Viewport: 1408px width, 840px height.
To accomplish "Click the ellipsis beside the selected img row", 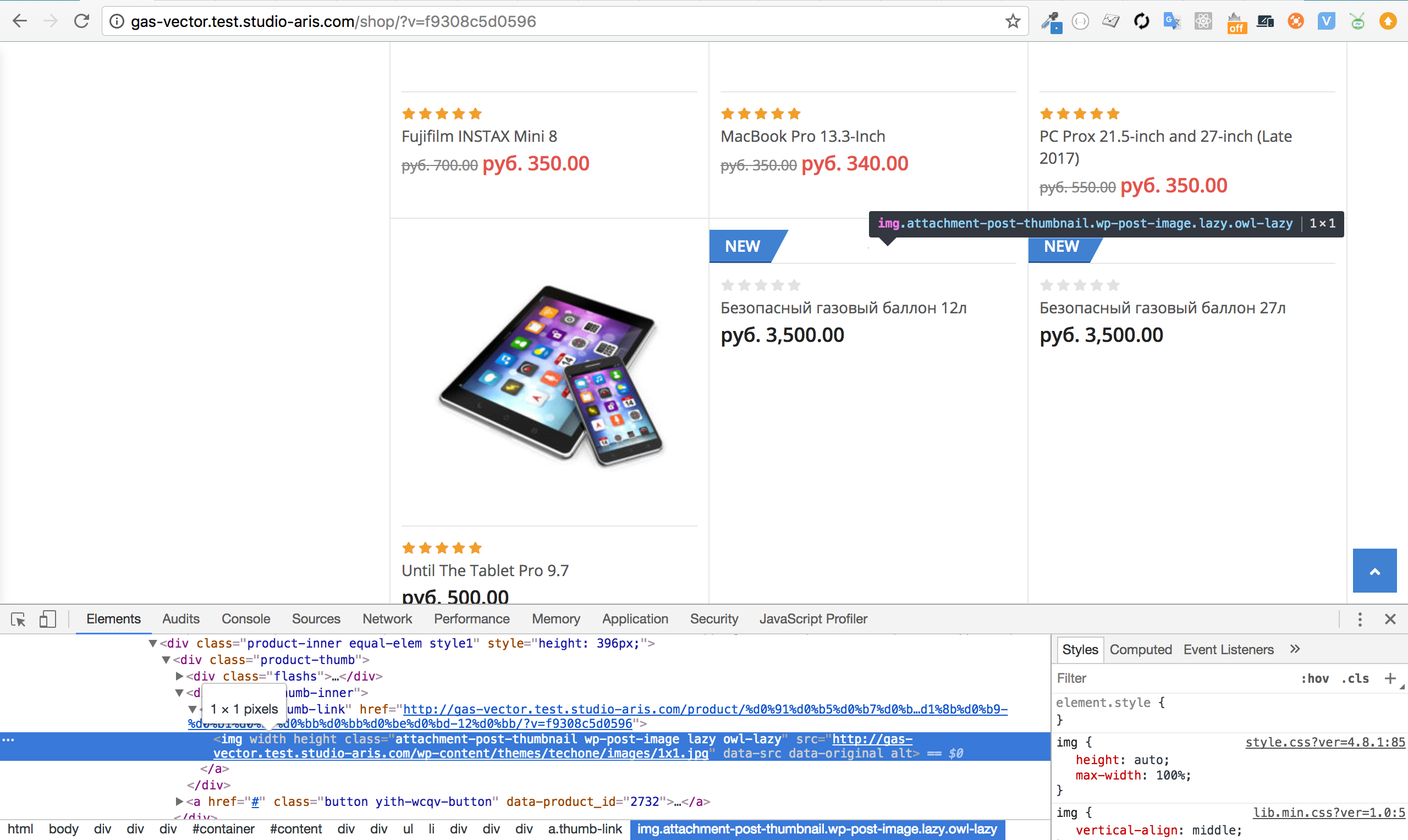I will (x=8, y=739).
